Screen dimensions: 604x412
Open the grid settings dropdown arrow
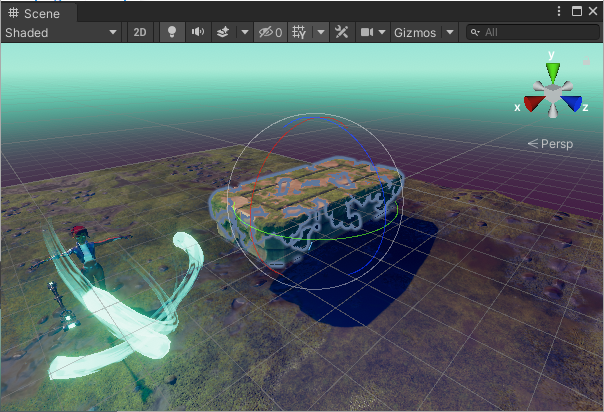pyautogui.click(x=320, y=32)
